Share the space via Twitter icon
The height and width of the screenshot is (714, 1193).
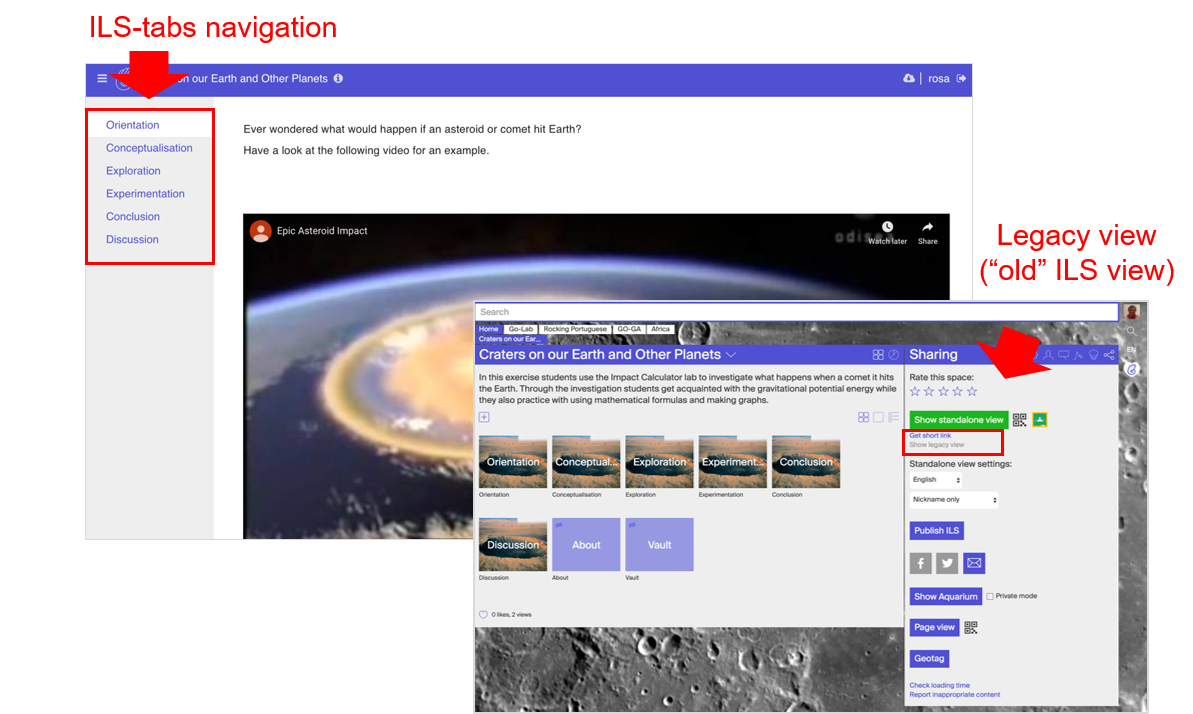click(x=946, y=563)
